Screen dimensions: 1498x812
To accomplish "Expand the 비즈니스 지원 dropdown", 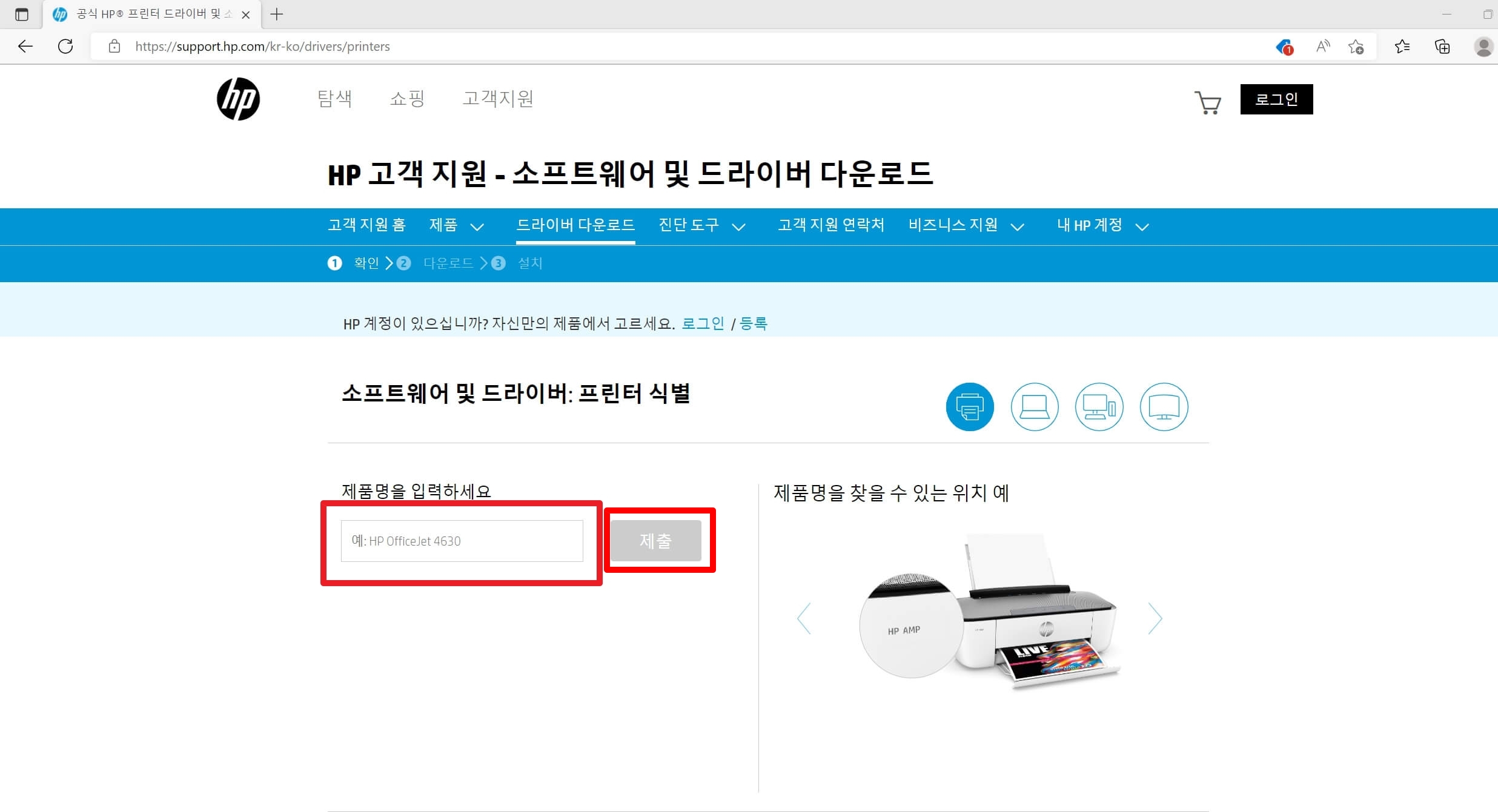I will point(966,226).
